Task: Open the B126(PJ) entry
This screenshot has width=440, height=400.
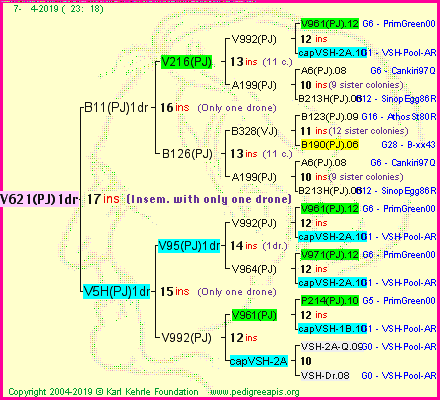Action: click(187, 154)
